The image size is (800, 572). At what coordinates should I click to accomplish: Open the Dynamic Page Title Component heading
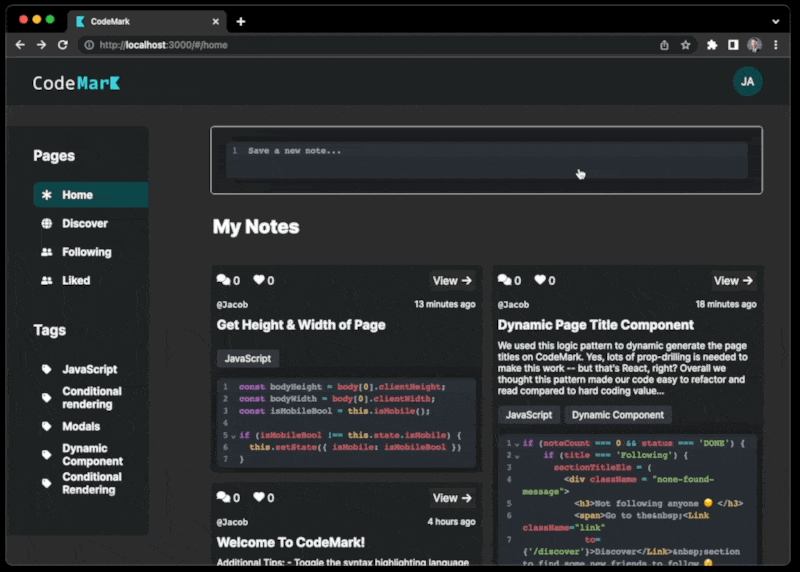(x=595, y=325)
